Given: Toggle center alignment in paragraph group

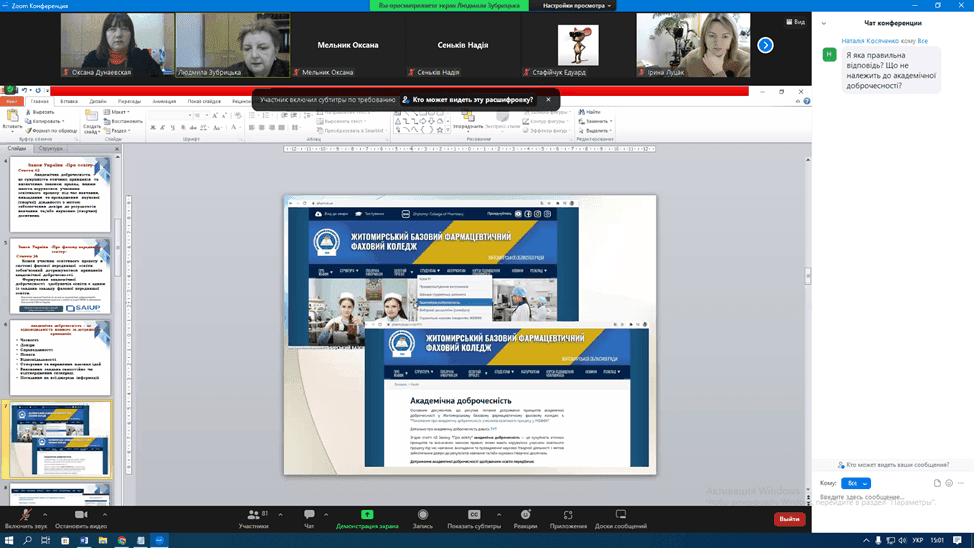Looking at the screenshot, I should (x=262, y=127).
